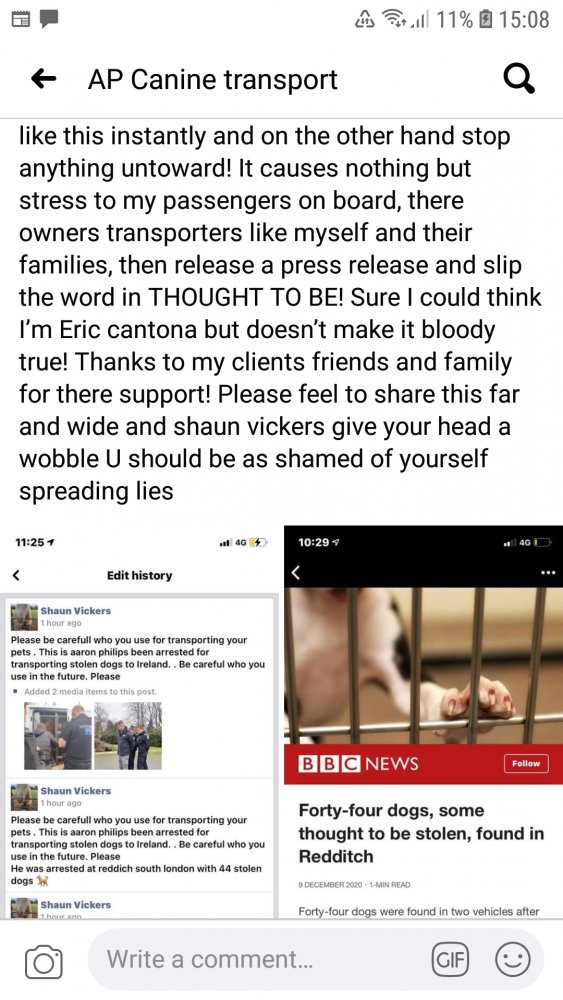Tap the calendar notification icon in status bar

point(21,18)
